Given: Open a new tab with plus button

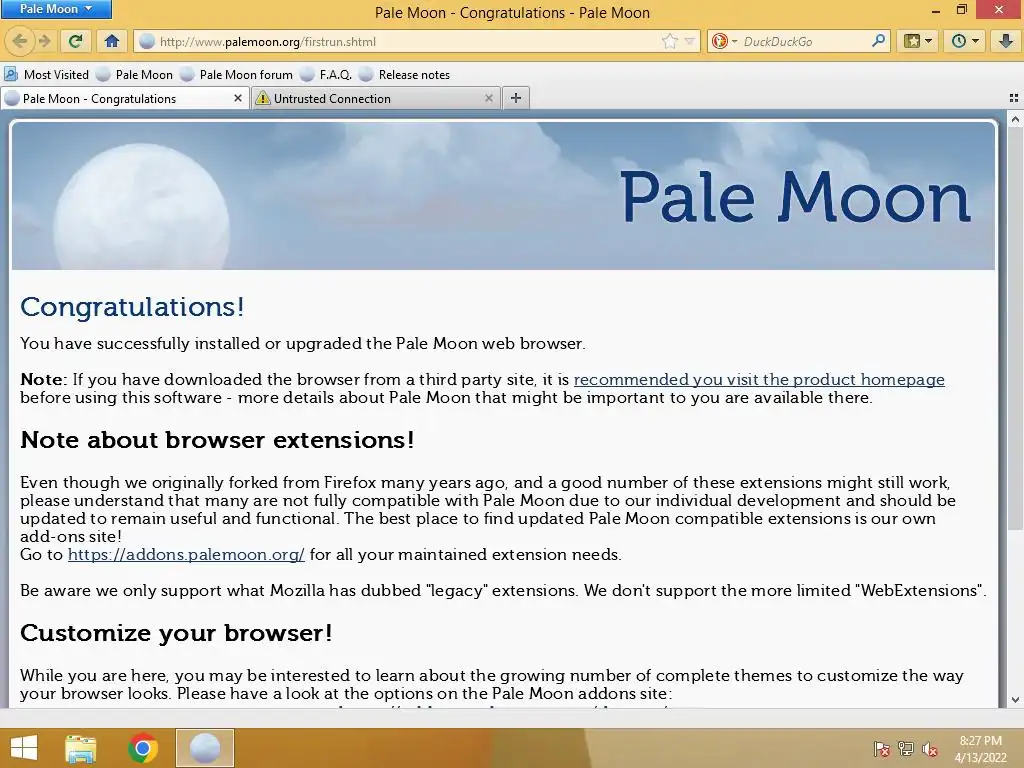Looking at the screenshot, I should point(516,98).
